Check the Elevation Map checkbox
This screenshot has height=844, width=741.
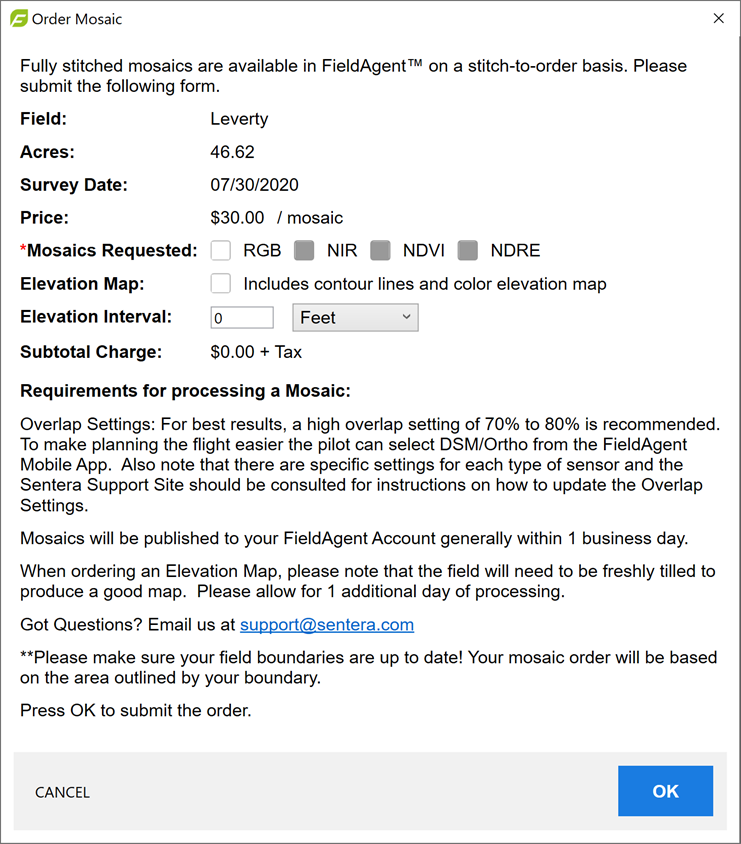click(221, 284)
